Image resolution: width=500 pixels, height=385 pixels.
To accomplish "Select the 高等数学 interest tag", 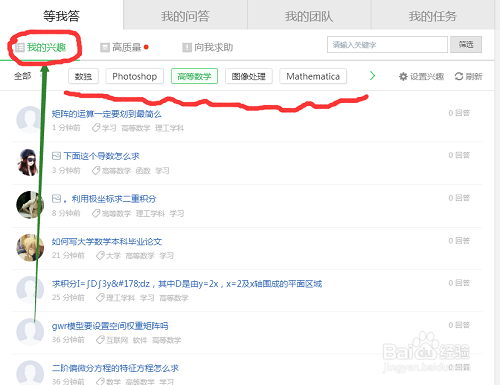I will coord(194,76).
